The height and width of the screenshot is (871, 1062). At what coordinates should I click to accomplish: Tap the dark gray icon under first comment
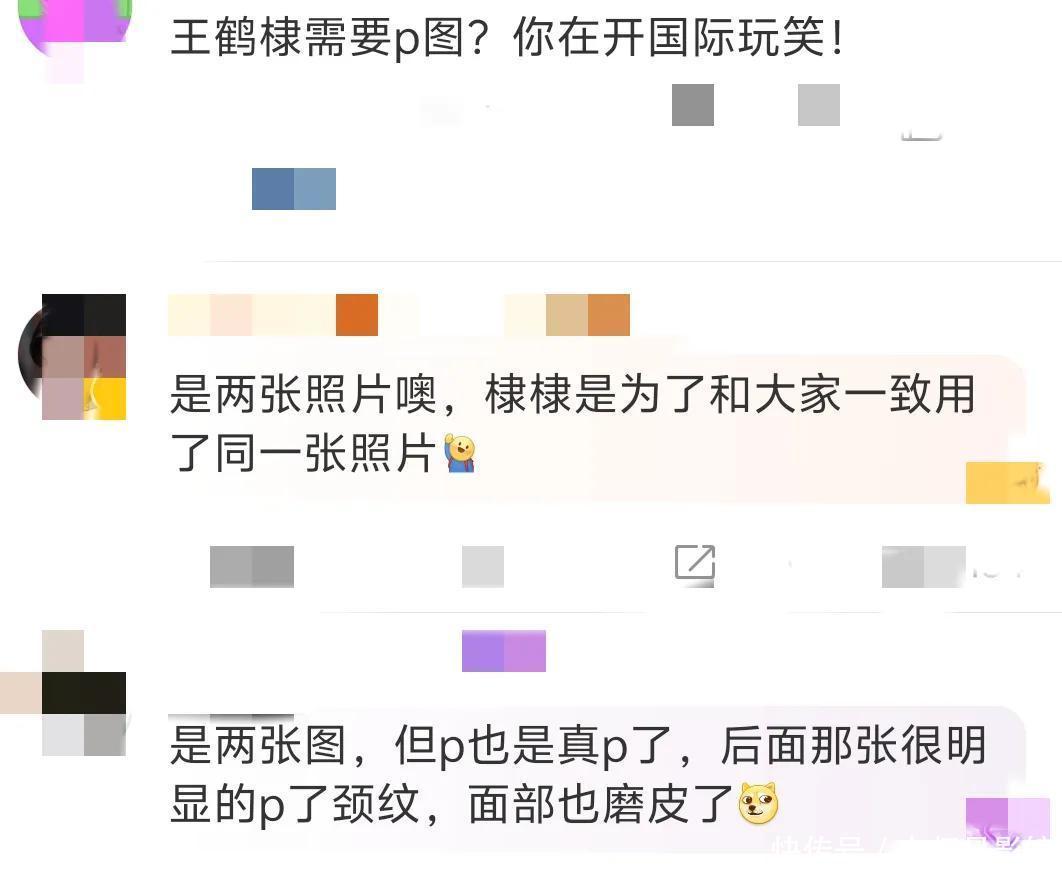tap(693, 105)
